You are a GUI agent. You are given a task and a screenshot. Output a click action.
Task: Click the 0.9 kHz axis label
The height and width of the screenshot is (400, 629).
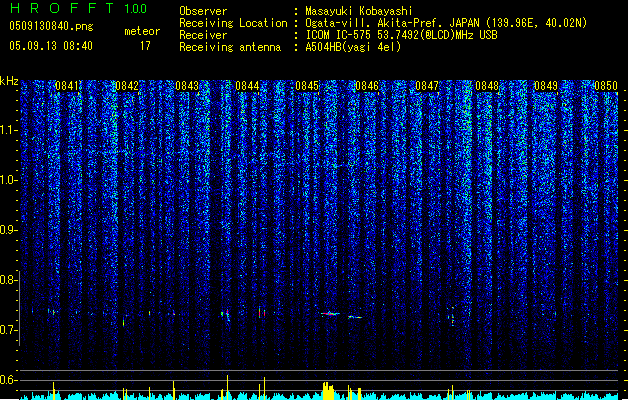(x=7, y=230)
